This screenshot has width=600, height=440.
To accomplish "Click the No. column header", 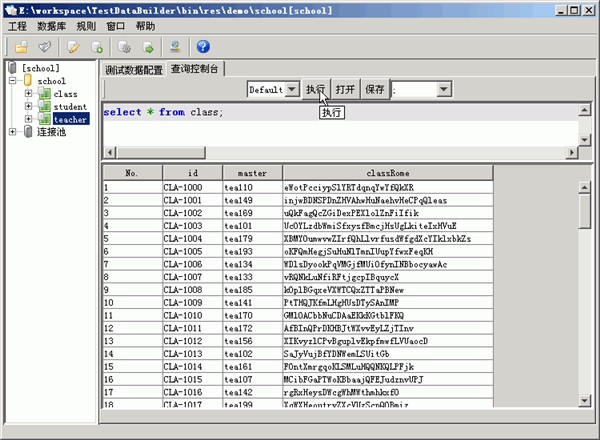I will [132, 173].
